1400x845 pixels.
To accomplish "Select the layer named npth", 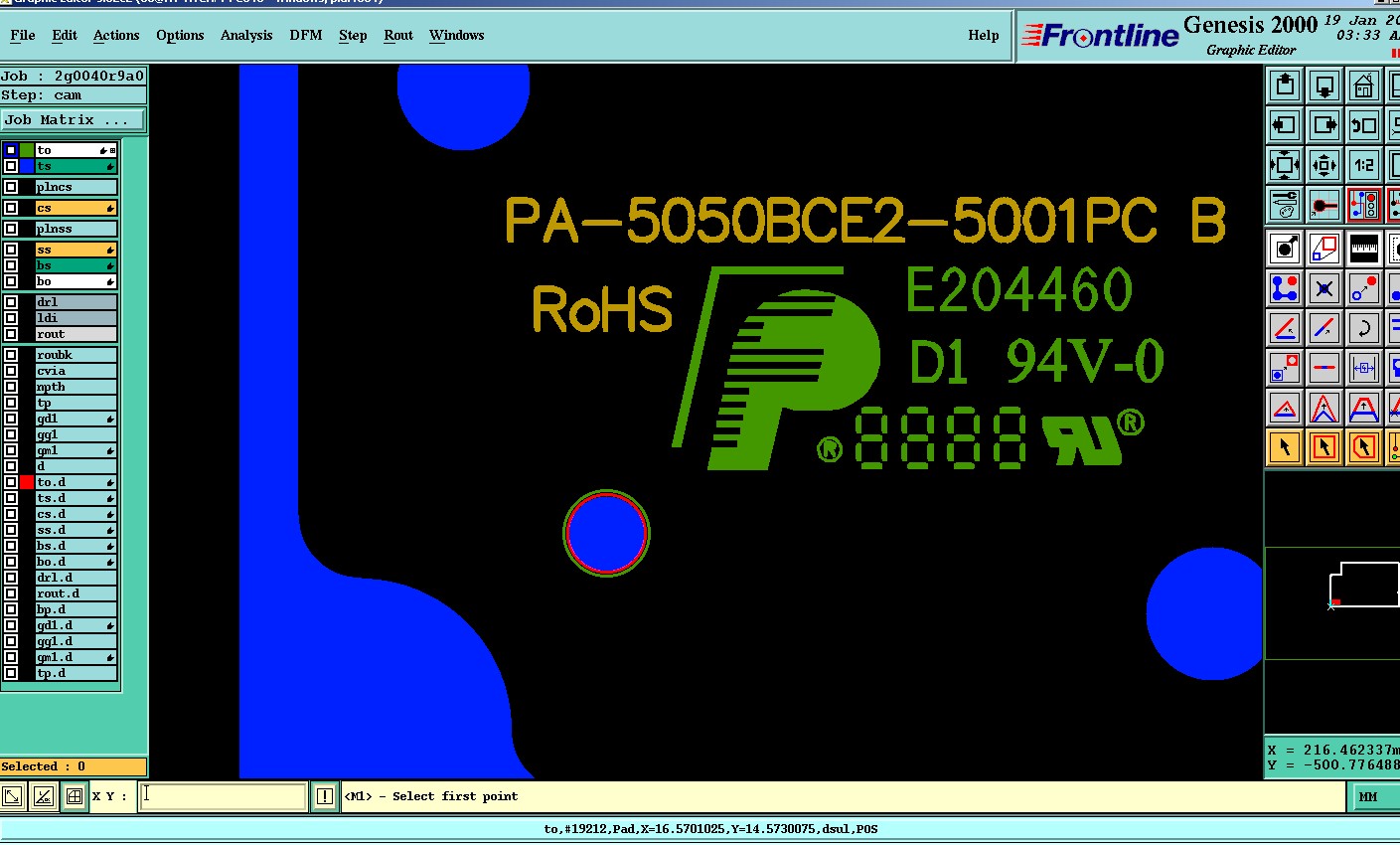I will (77, 387).
